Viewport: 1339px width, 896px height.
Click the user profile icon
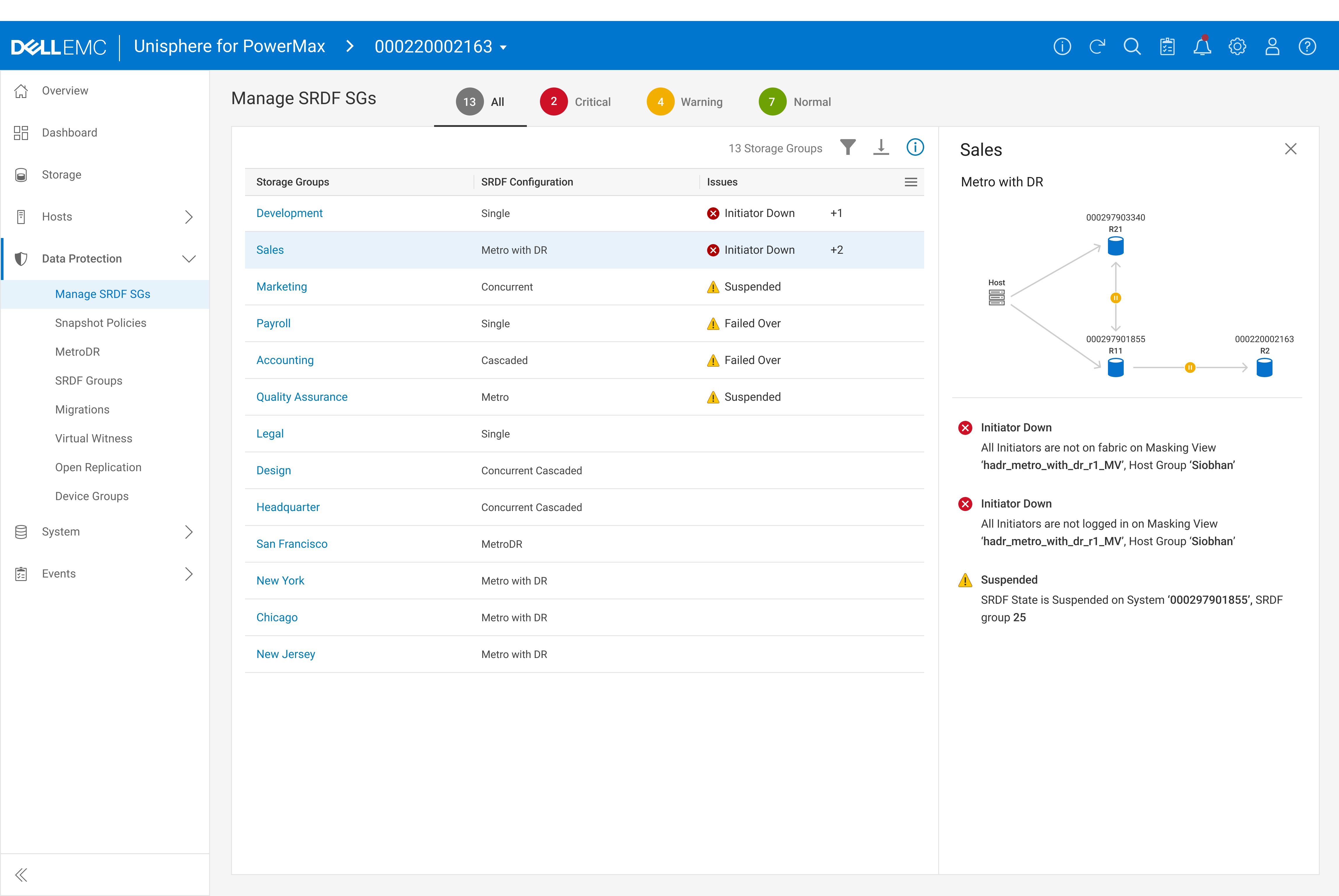point(1272,46)
